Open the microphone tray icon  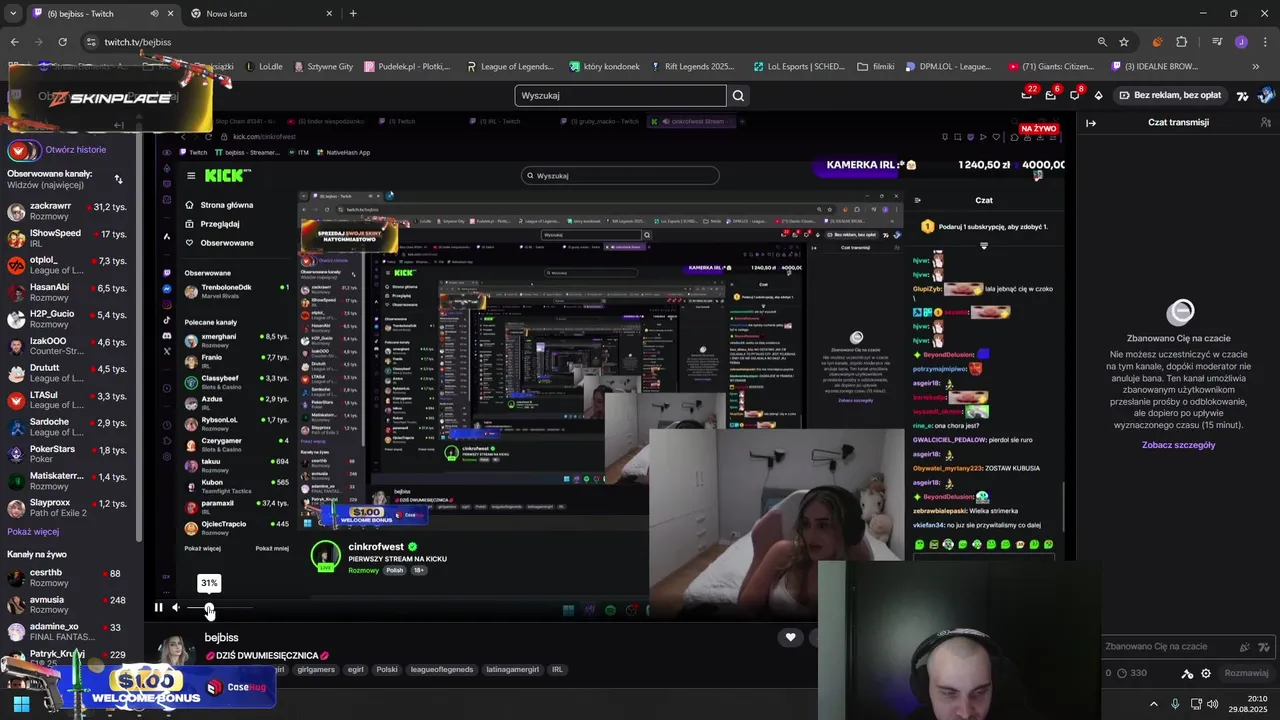[x=1175, y=704]
